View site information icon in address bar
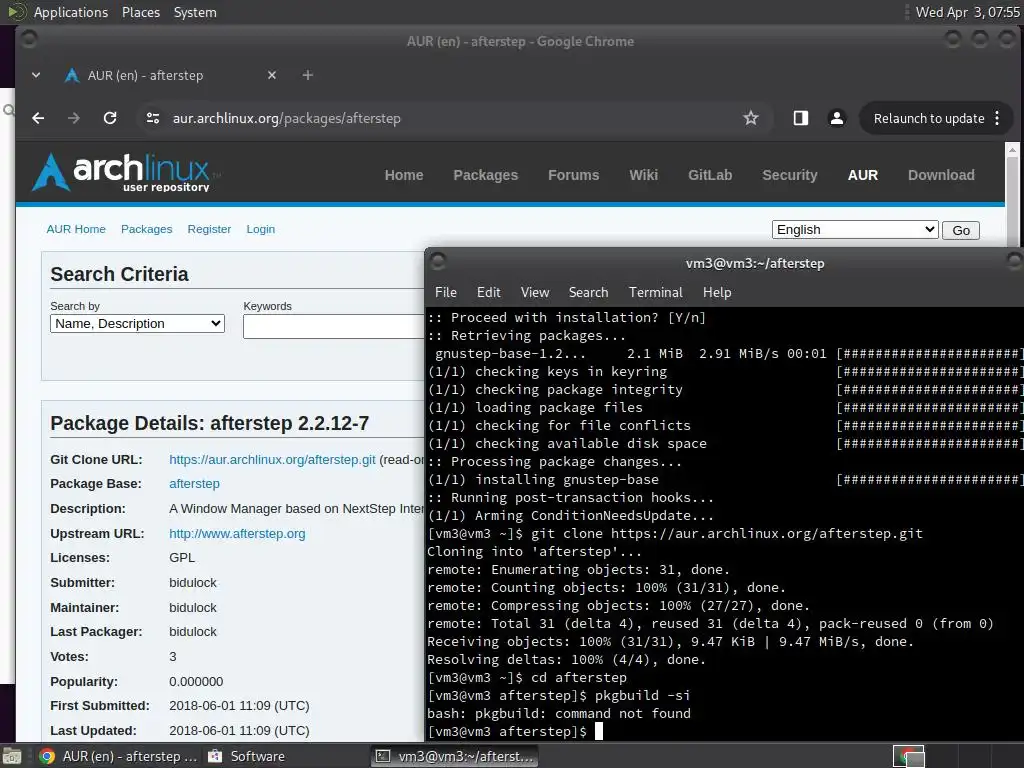The height and width of the screenshot is (768, 1024). click(153, 118)
